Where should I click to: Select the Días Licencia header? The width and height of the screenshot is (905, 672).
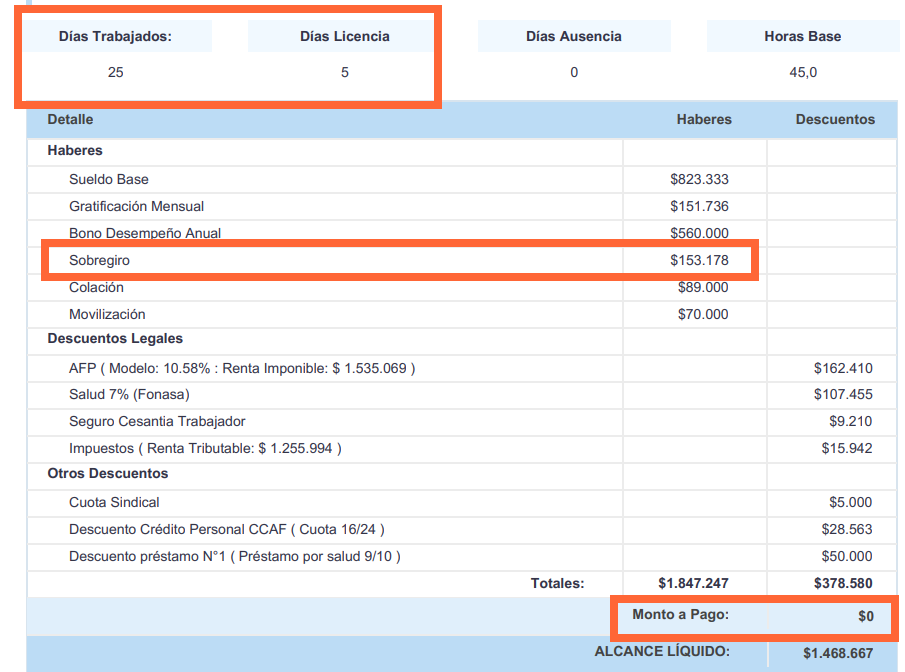pyautogui.click(x=344, y=36)
